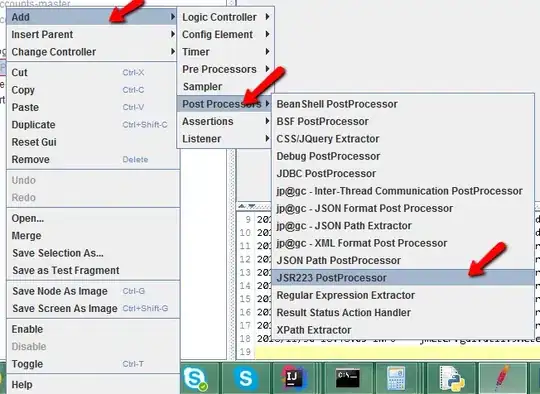The width and height of the screenshot is (540, 394).
Task: Click Enable in the context menu
Action: click(93, 329)
